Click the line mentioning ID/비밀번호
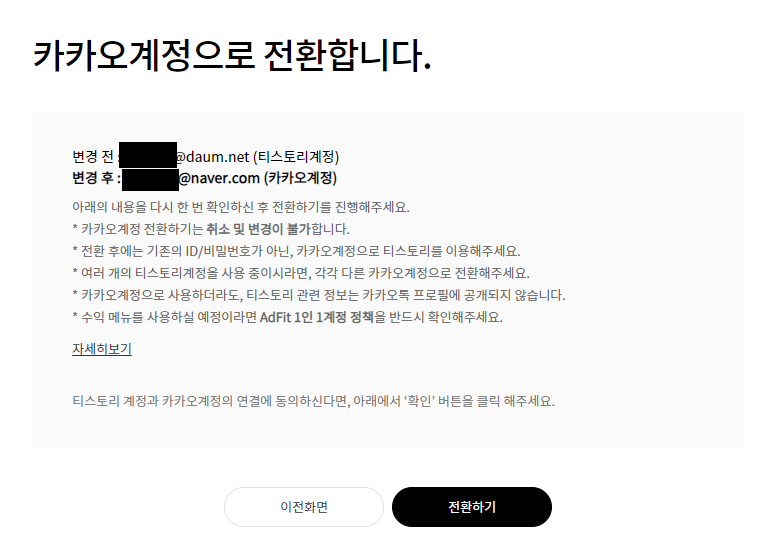 pos(296,251)
